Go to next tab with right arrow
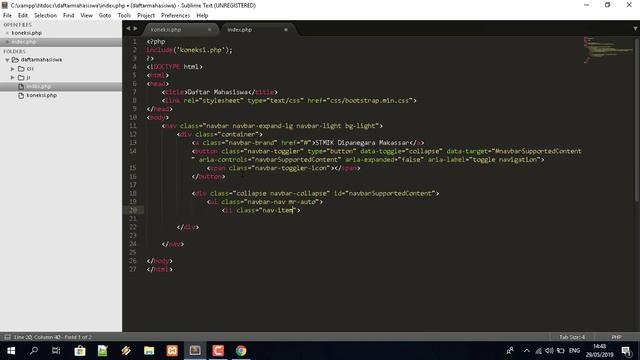Viewport: 640px width, 360px height. [x=135, y=29]
